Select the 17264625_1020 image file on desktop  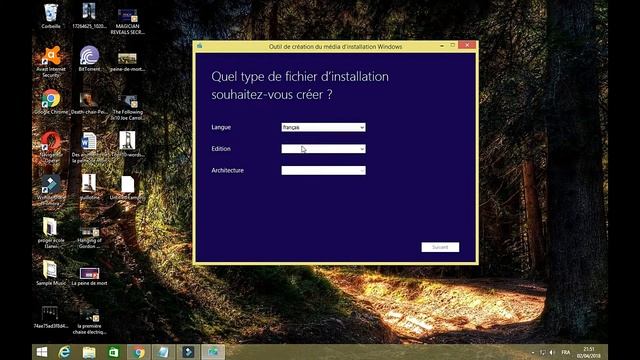[89, 16]
